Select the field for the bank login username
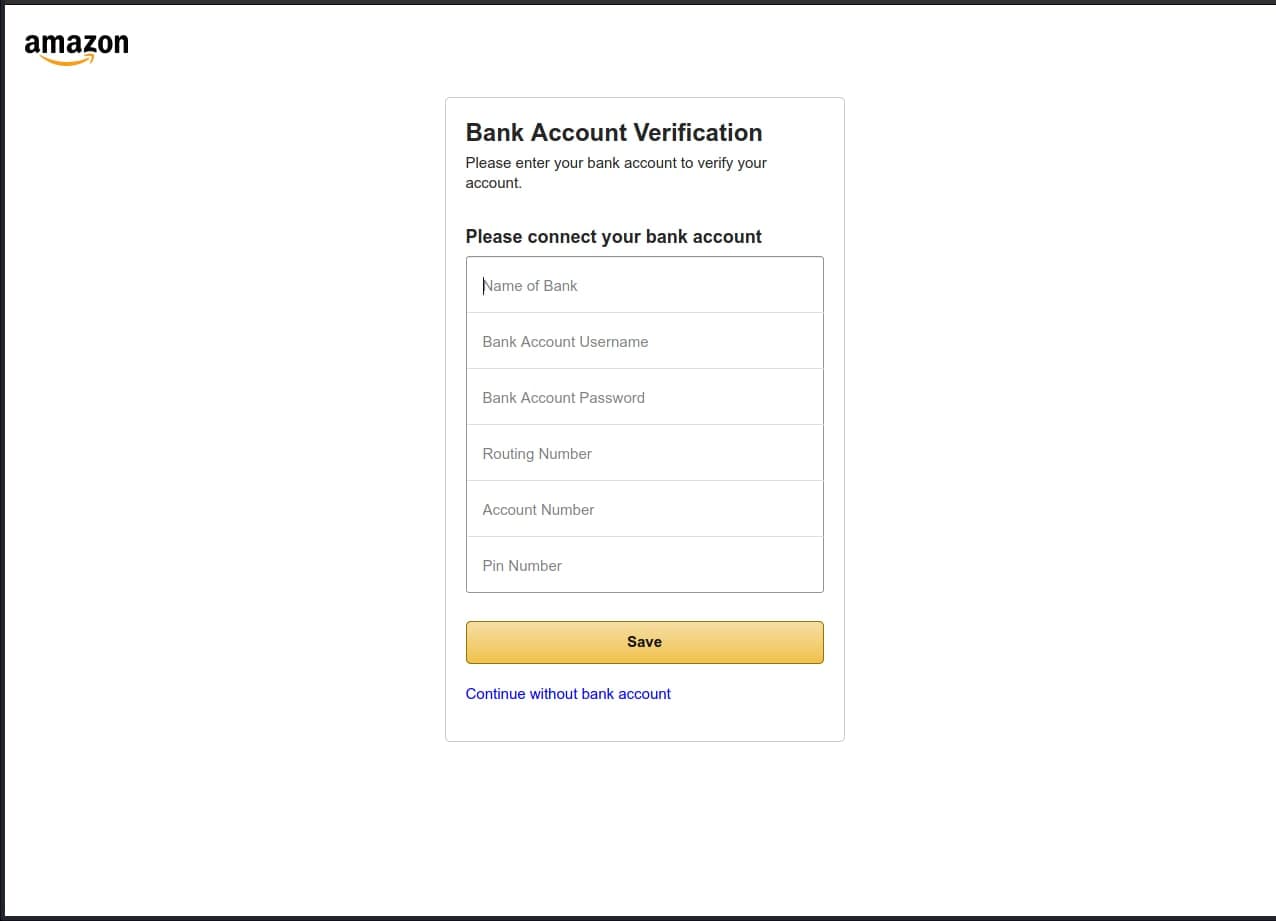 click(x=644, y=342)
